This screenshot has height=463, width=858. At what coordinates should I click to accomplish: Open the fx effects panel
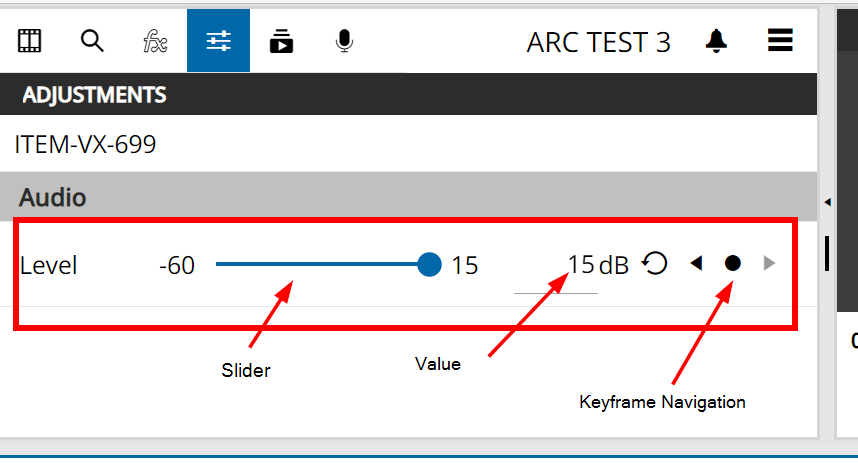(x=154, y=41)
